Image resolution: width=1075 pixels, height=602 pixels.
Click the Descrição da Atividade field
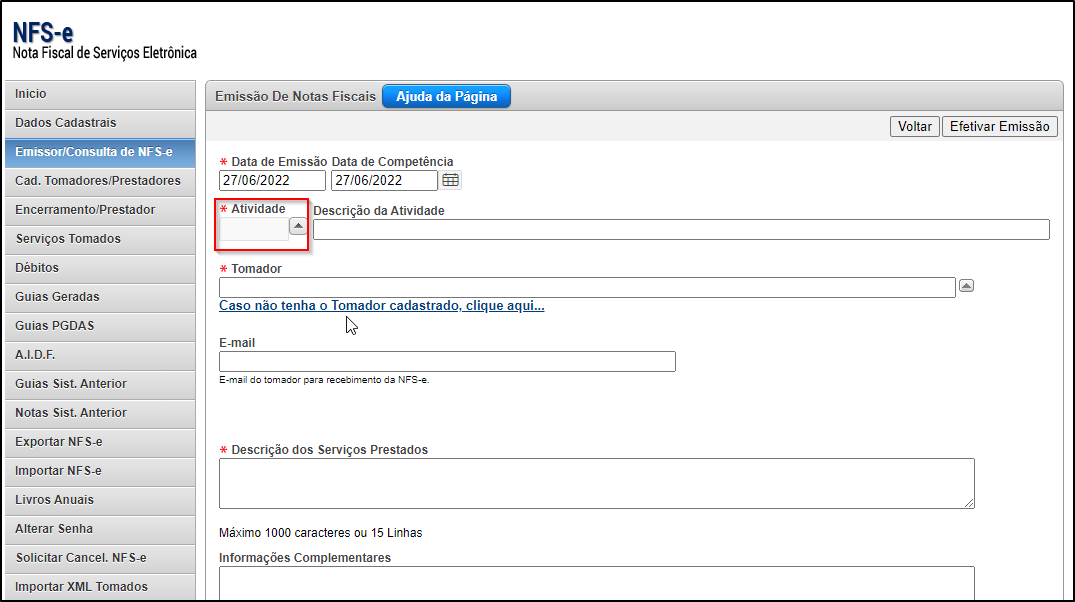[x=680, y=230]
